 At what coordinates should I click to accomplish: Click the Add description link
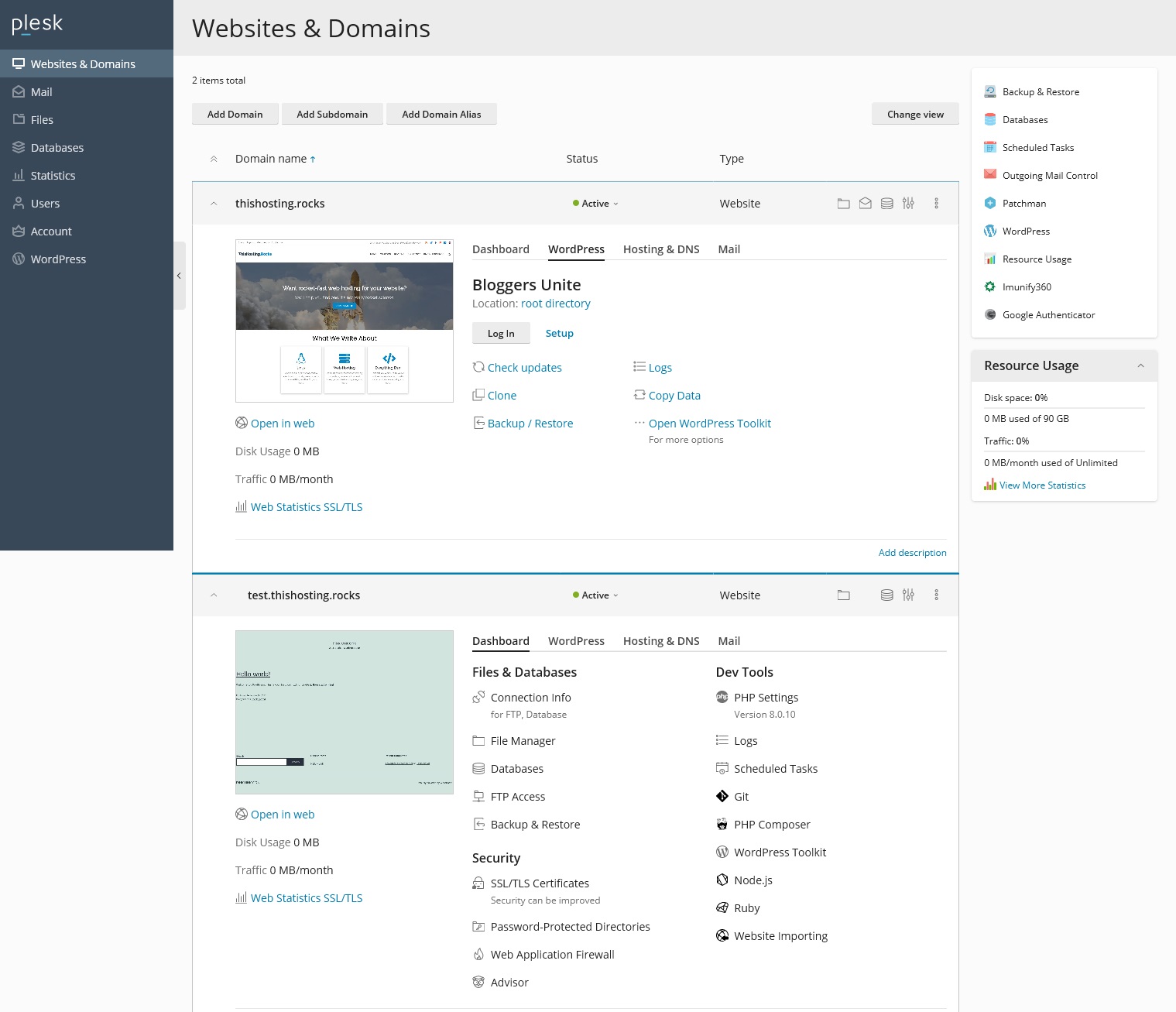pos(912,553)
